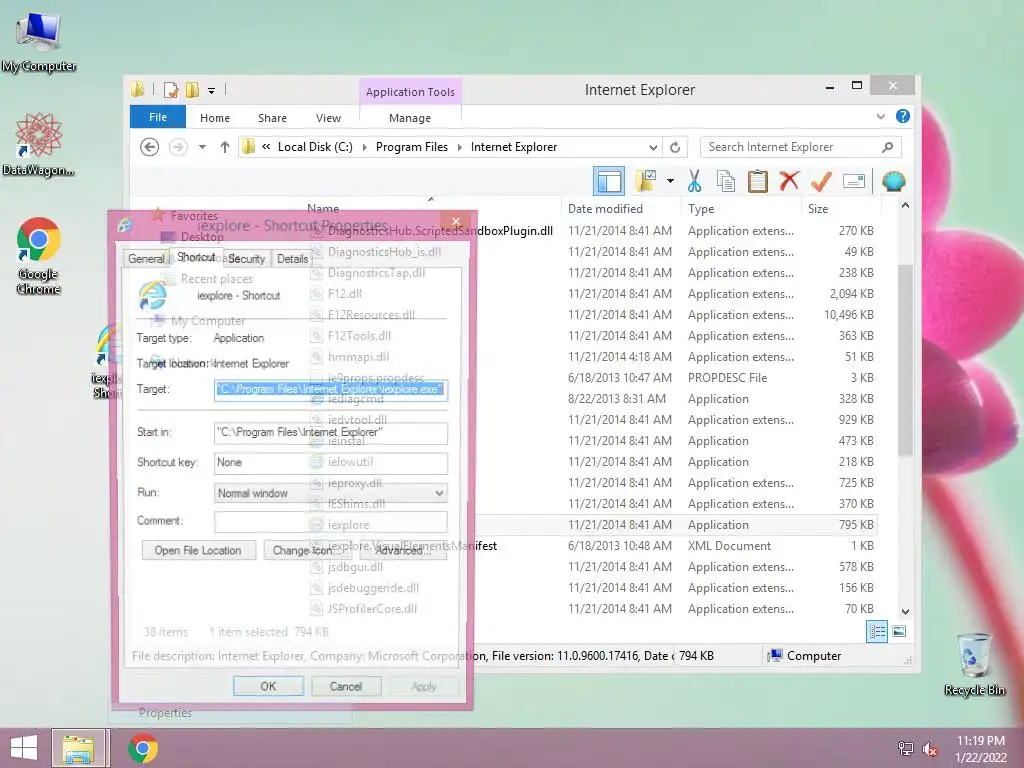Open the Security tab in Properties dialog
This screenshot has height=768, width=1024.
point(246,259)
